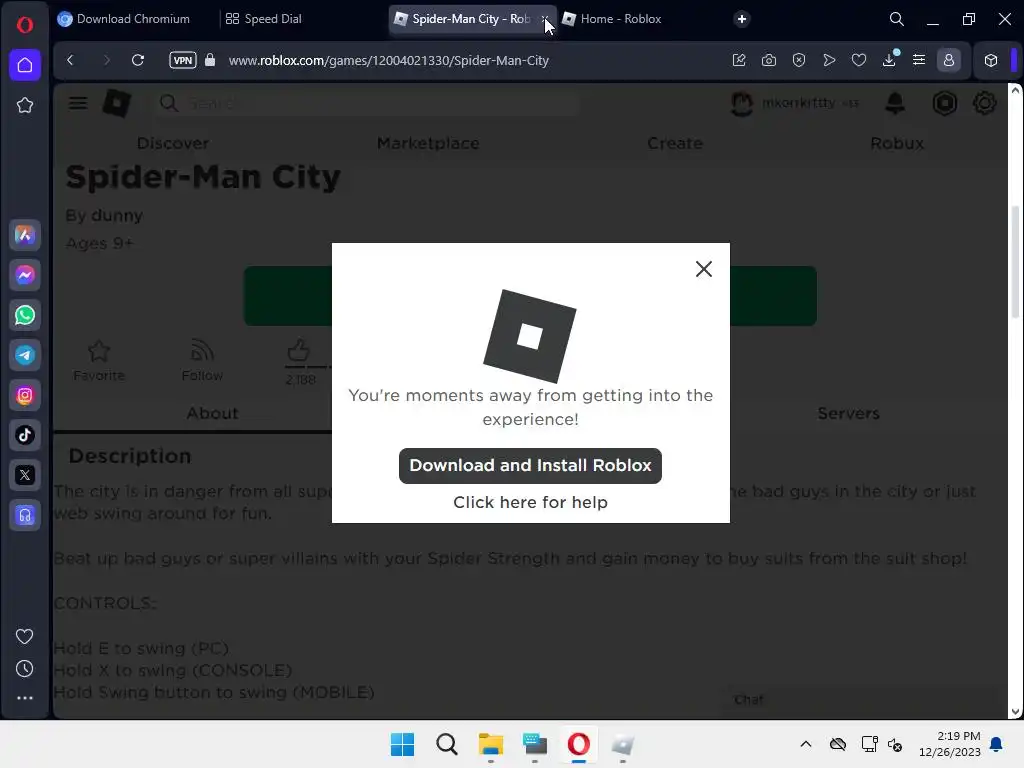Open the Robux balance icon
This screenshot has width=1024, height=768.
click(944, 103)
